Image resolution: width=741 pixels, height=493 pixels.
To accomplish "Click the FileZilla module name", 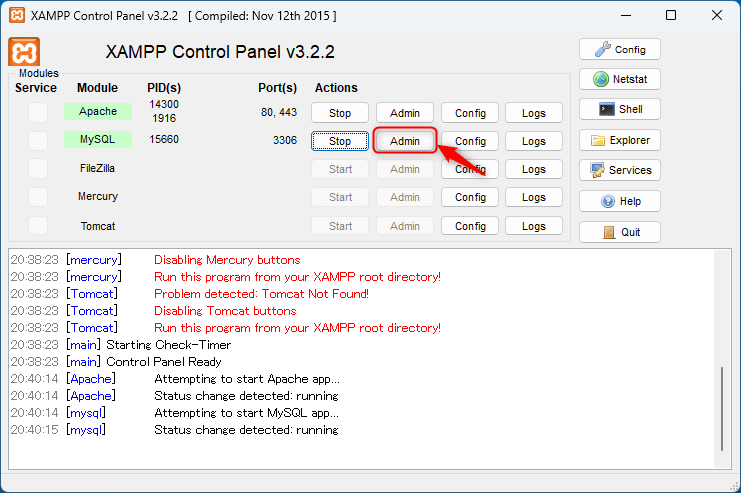I will [x=97, y=168].
